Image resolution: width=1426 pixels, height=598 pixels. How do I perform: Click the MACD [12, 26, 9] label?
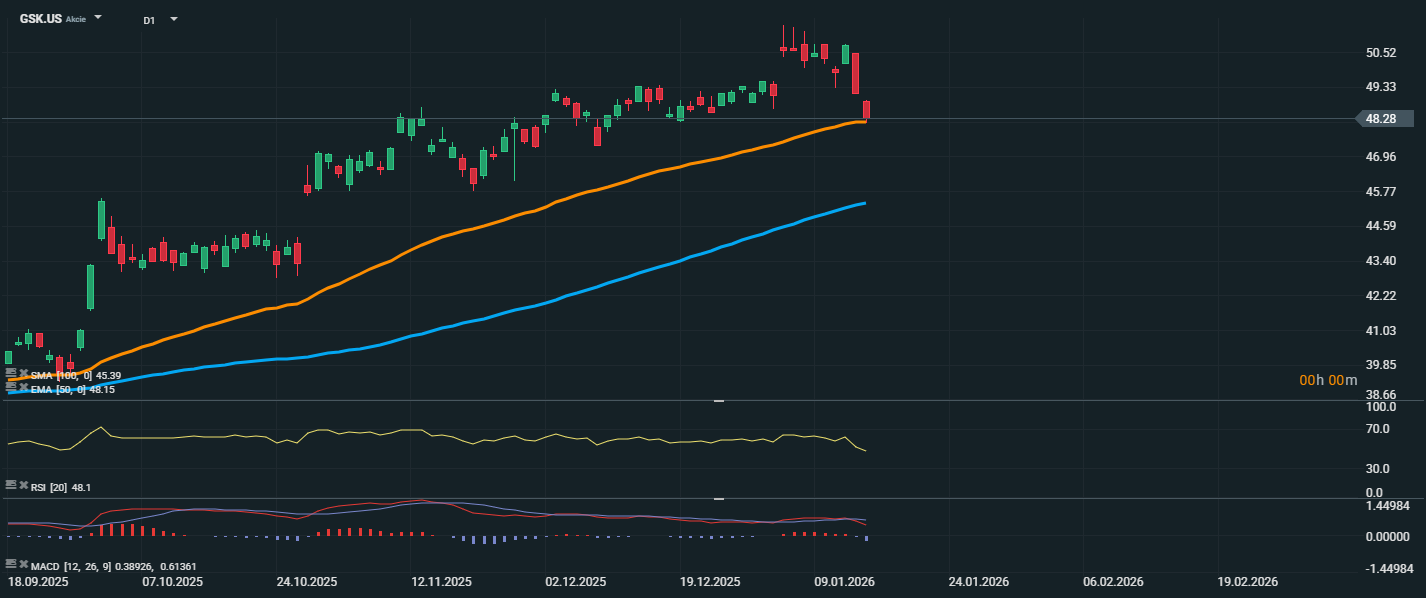[73, 566]
